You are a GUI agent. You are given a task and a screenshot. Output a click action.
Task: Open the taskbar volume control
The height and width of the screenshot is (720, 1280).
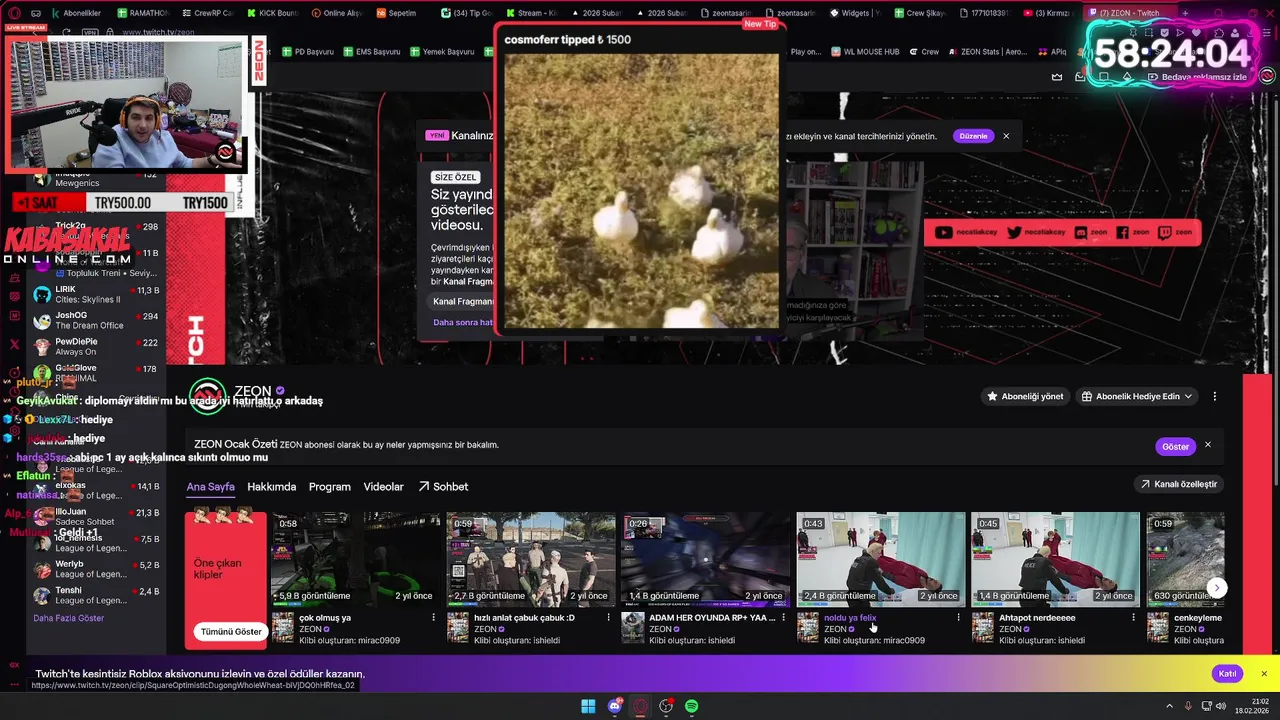(1219, 707)
